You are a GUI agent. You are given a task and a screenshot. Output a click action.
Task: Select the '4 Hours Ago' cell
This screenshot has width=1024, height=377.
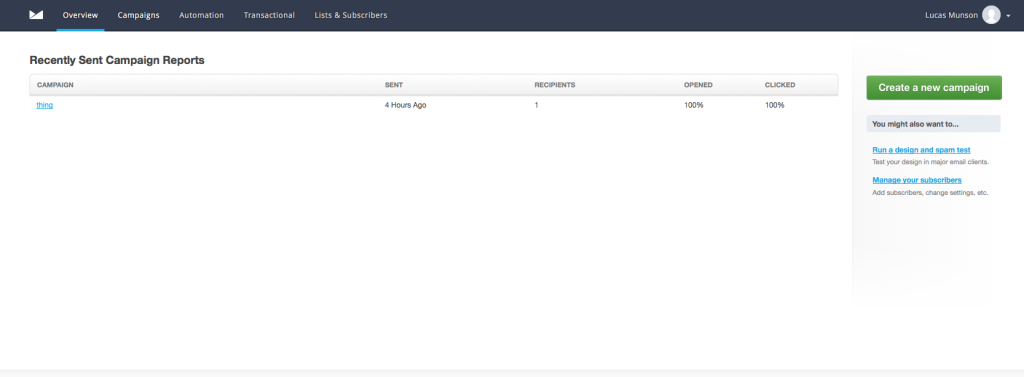[x=406, y=105]
